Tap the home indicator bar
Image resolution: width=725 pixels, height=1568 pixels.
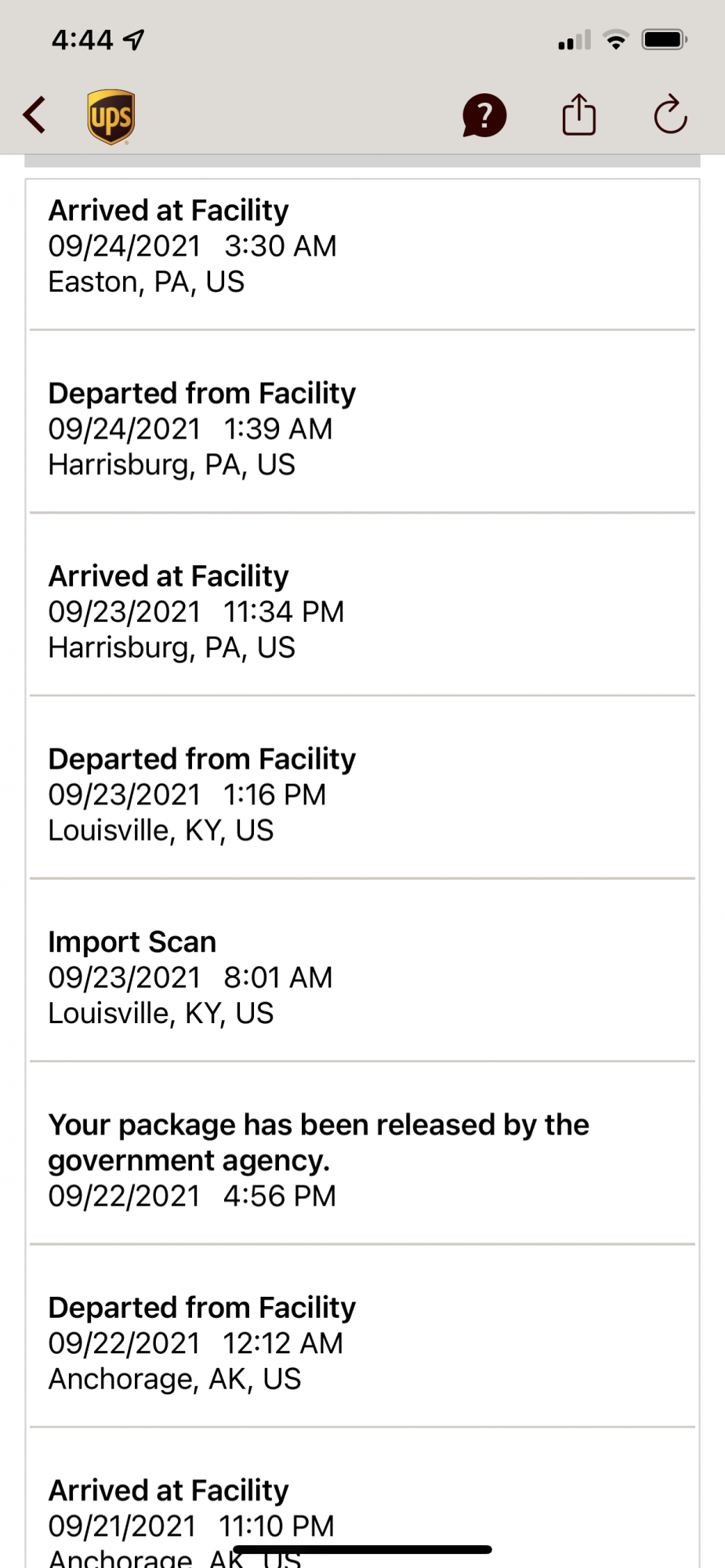[362, 1550]
